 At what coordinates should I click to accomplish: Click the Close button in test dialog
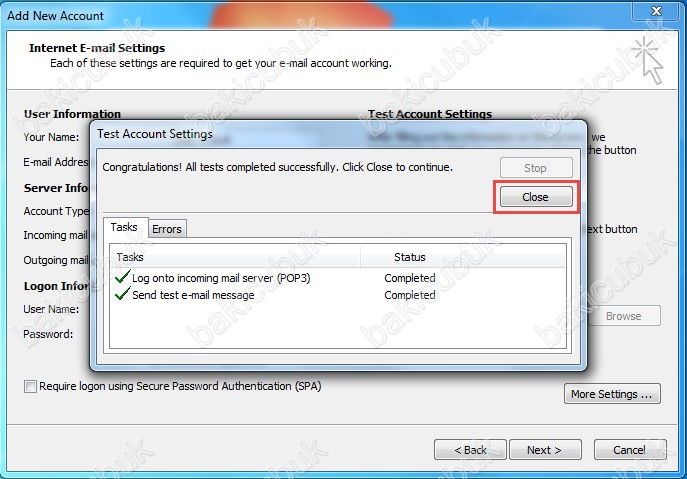(x=535, y=197)
